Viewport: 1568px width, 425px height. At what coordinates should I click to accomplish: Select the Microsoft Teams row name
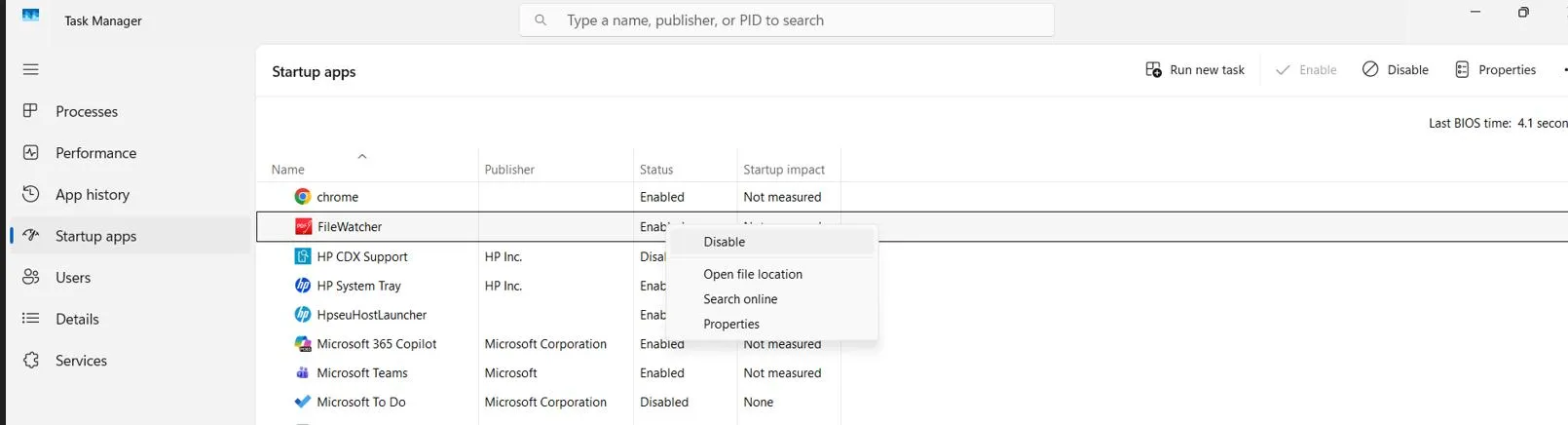(362, 373)
